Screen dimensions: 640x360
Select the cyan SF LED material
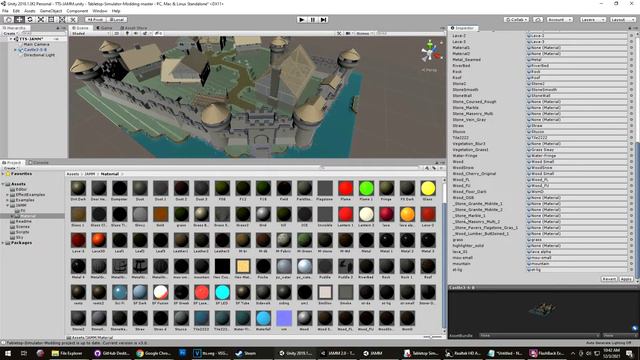click(222, 293)
